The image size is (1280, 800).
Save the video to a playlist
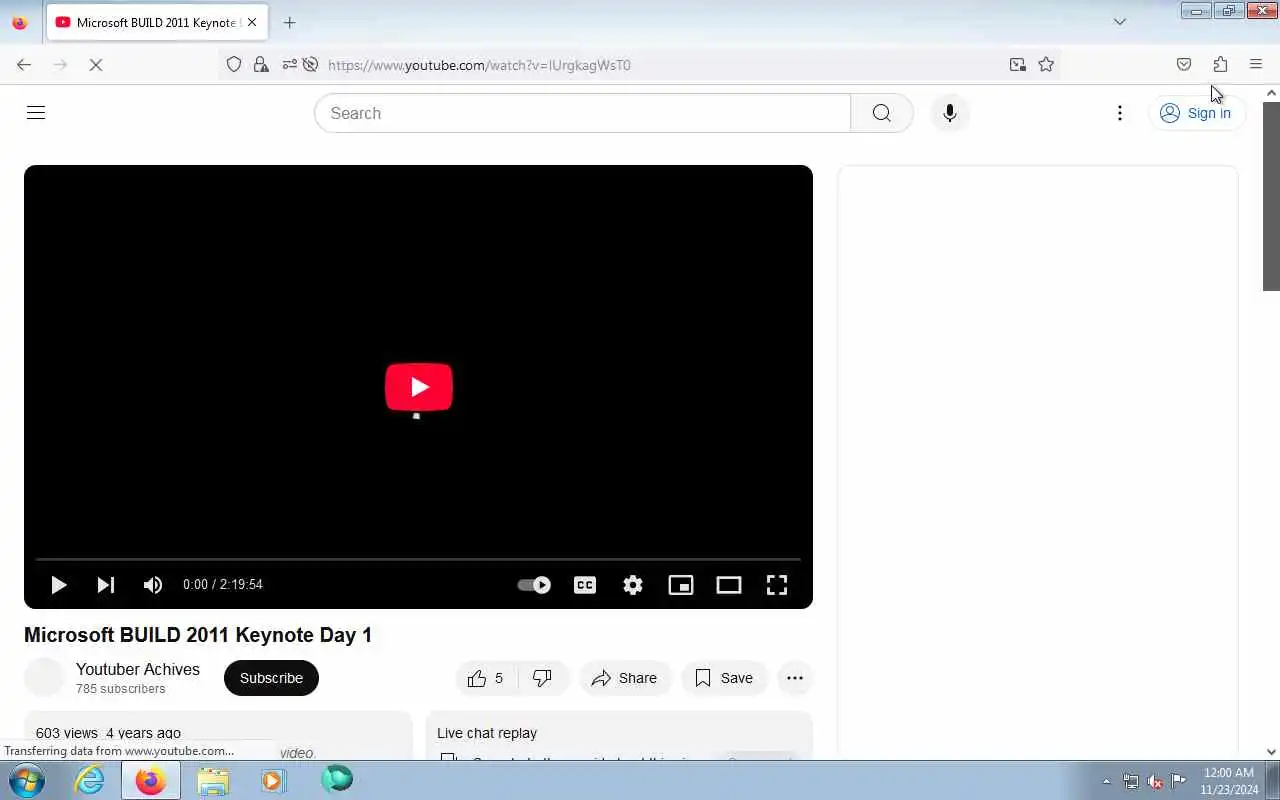coord(724,678)
